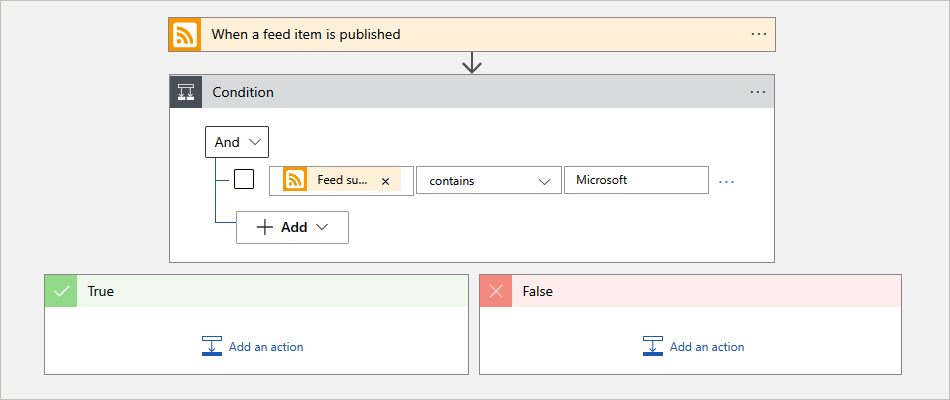The width and height of the screenshot is (950, 400).
Task: Click the Microsoft value input field
Action: point(635,180)
